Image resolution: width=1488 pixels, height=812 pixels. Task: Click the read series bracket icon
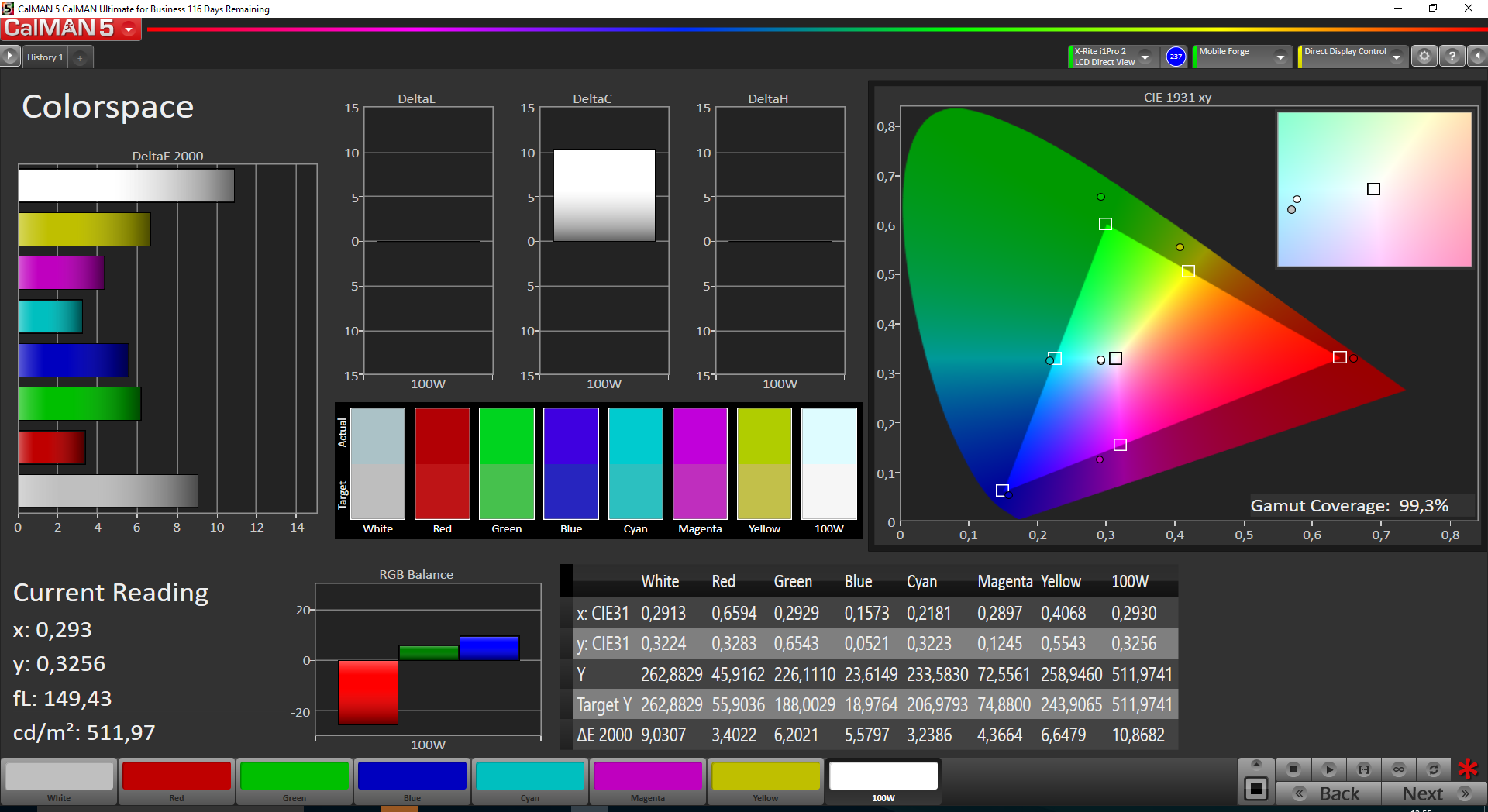point(1364,769)
